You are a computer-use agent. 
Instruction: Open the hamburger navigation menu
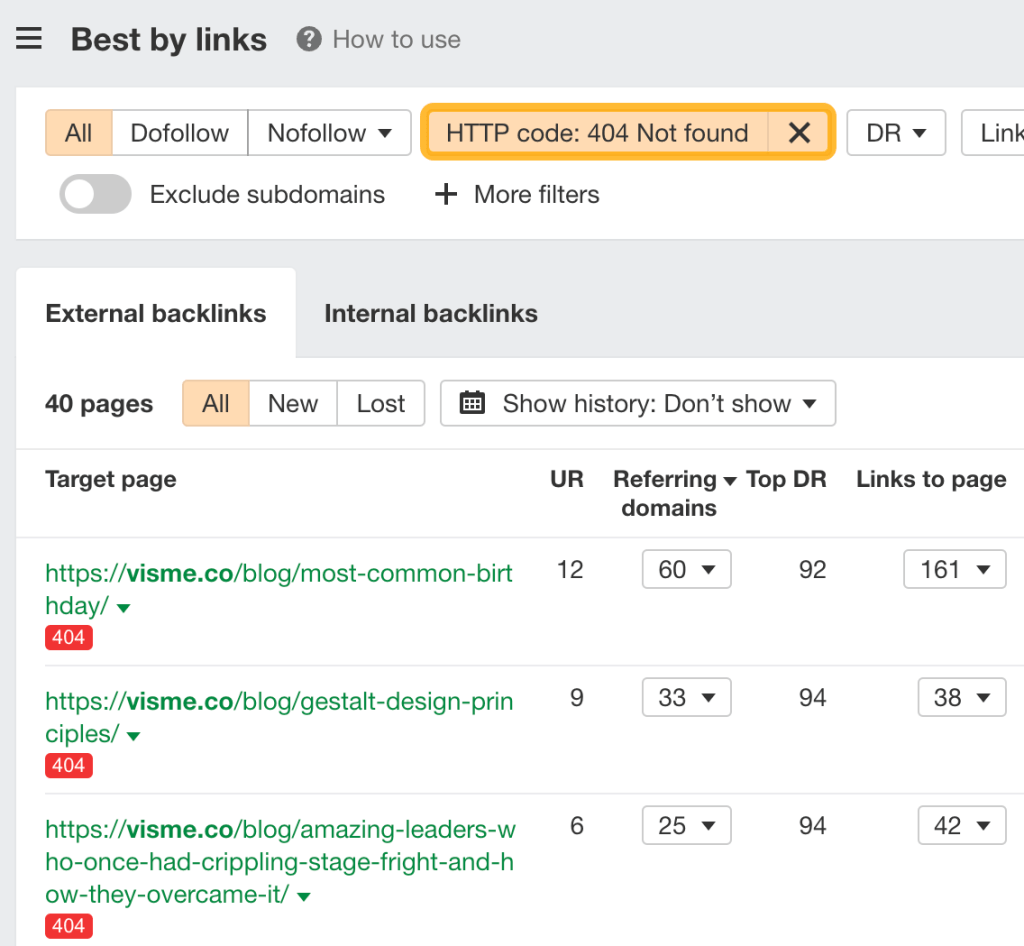coord(28,38)
